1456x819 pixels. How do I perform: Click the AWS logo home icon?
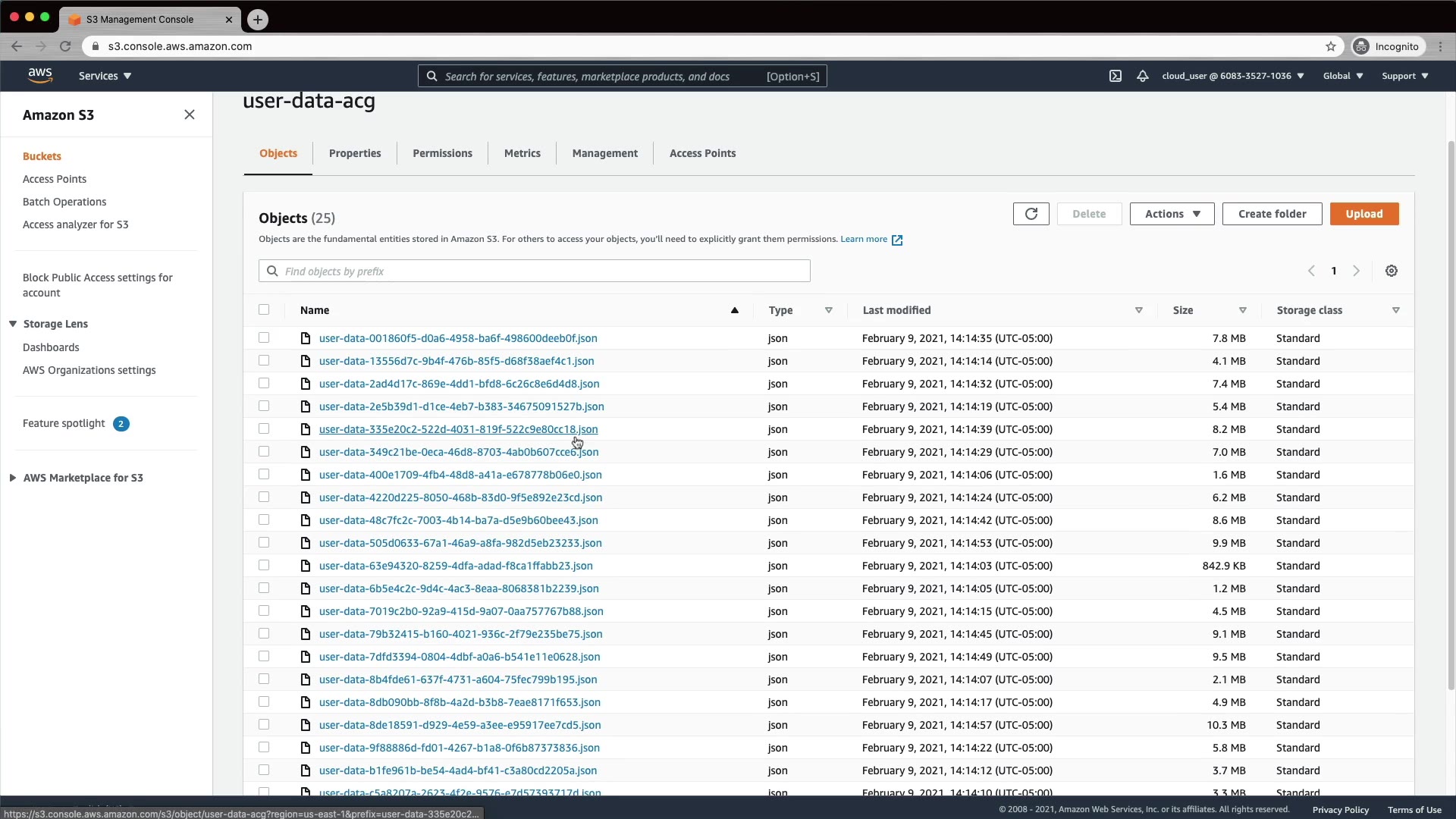coord(40,75)
